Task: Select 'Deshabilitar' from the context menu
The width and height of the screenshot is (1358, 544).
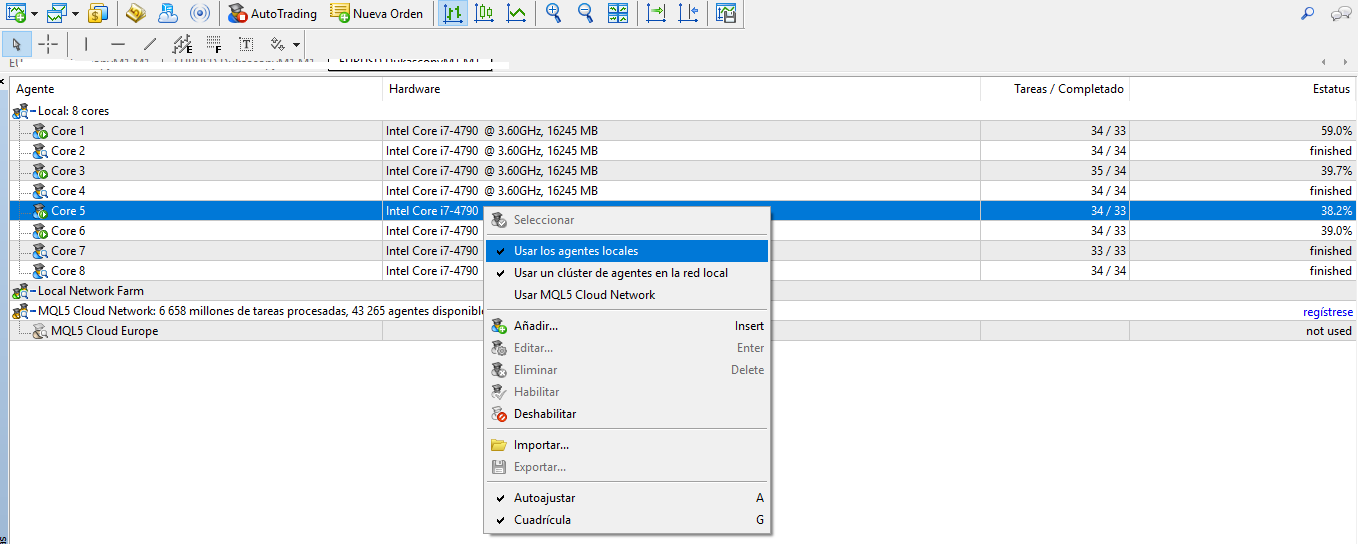Action: pyautogui.click(x=545, y=414)
